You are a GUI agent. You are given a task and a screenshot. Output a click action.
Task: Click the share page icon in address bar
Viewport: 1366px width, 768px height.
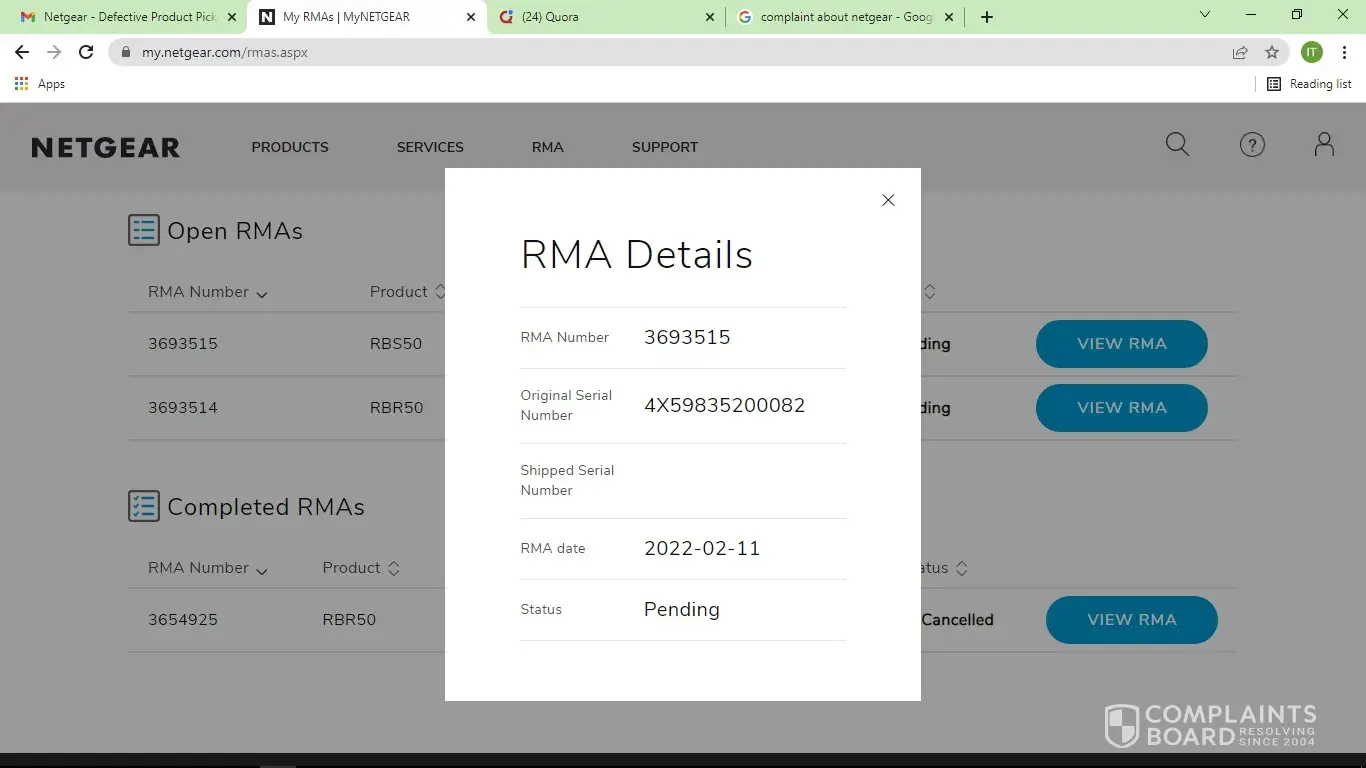tap(1240, 52)
